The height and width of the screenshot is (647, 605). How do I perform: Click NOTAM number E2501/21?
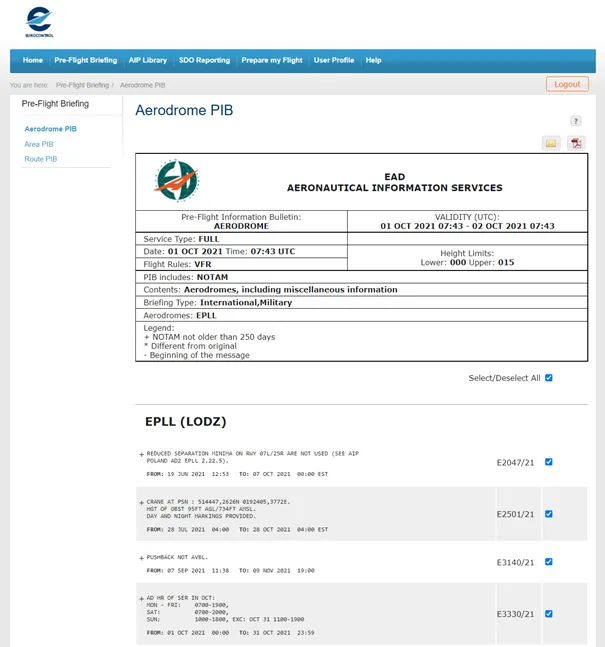click(515, 514)
